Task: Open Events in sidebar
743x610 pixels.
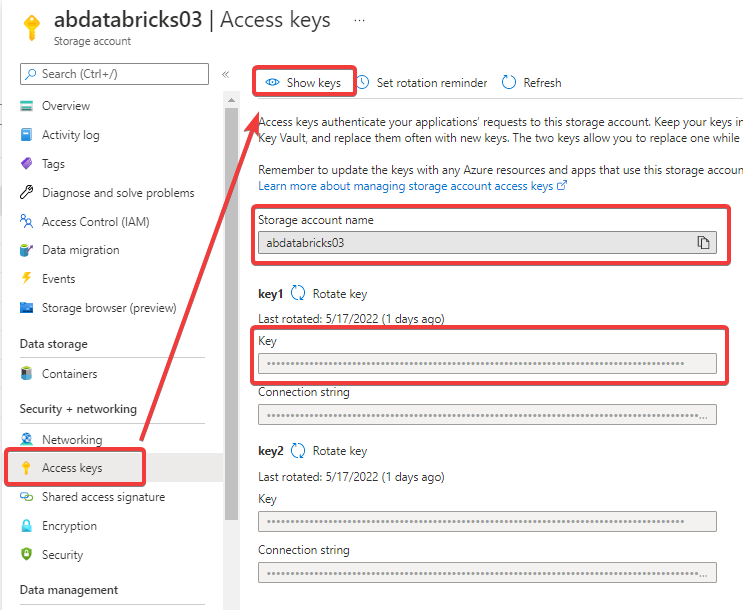Action: pyautogui.click(x=58, y=279)
